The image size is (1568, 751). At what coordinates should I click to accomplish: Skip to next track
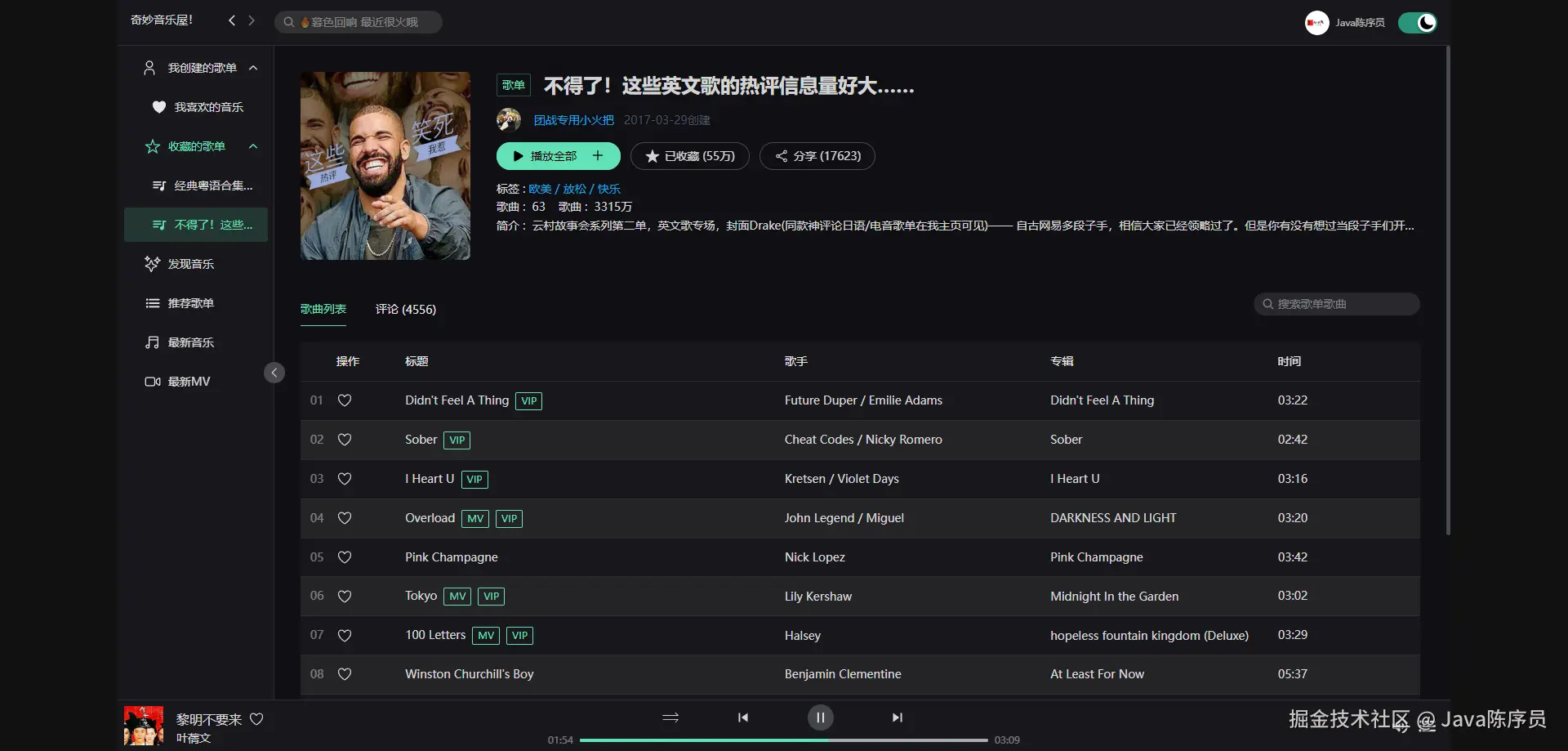coord(897,717)
